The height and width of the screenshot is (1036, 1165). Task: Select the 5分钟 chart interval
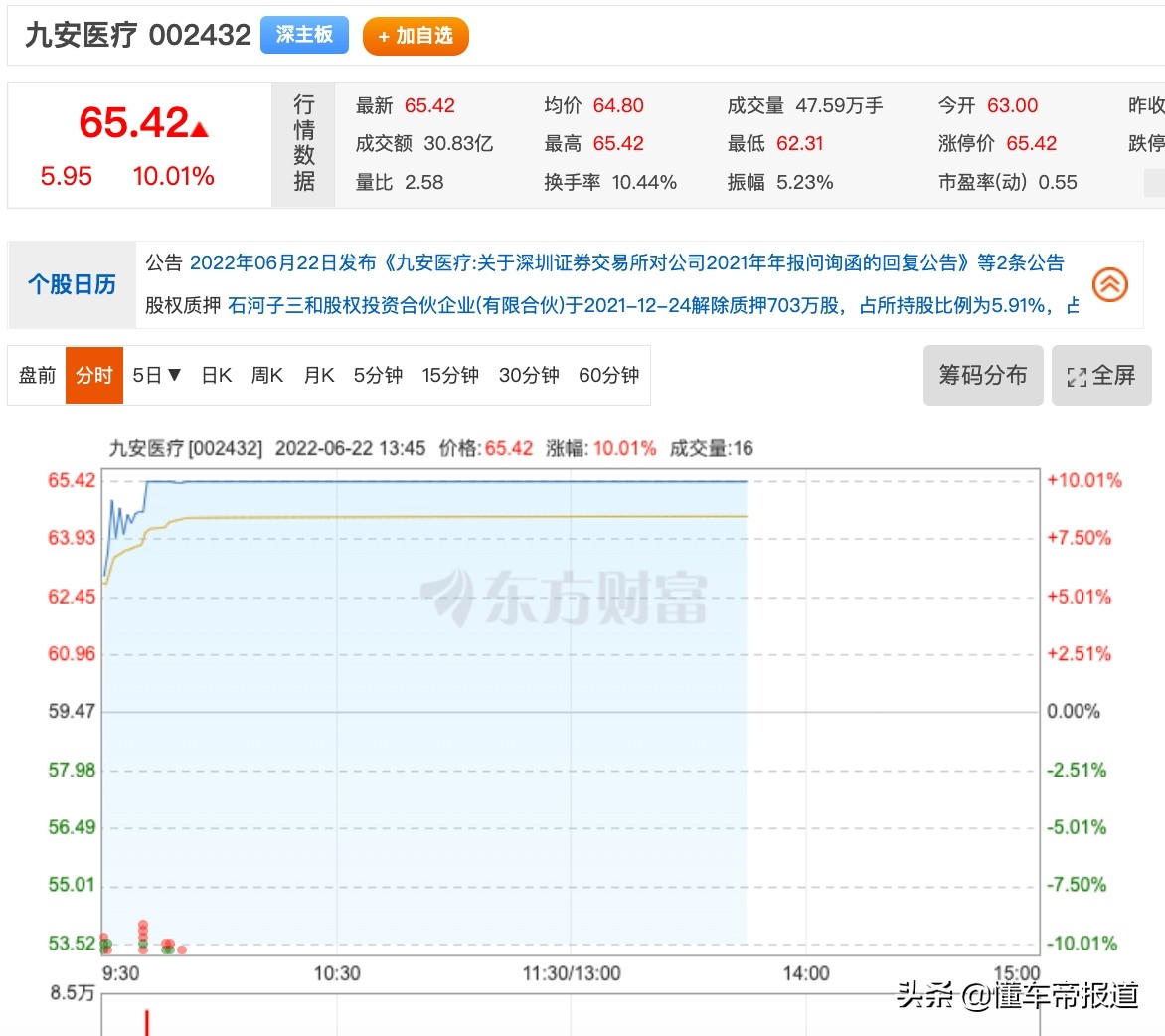(378, 375)
